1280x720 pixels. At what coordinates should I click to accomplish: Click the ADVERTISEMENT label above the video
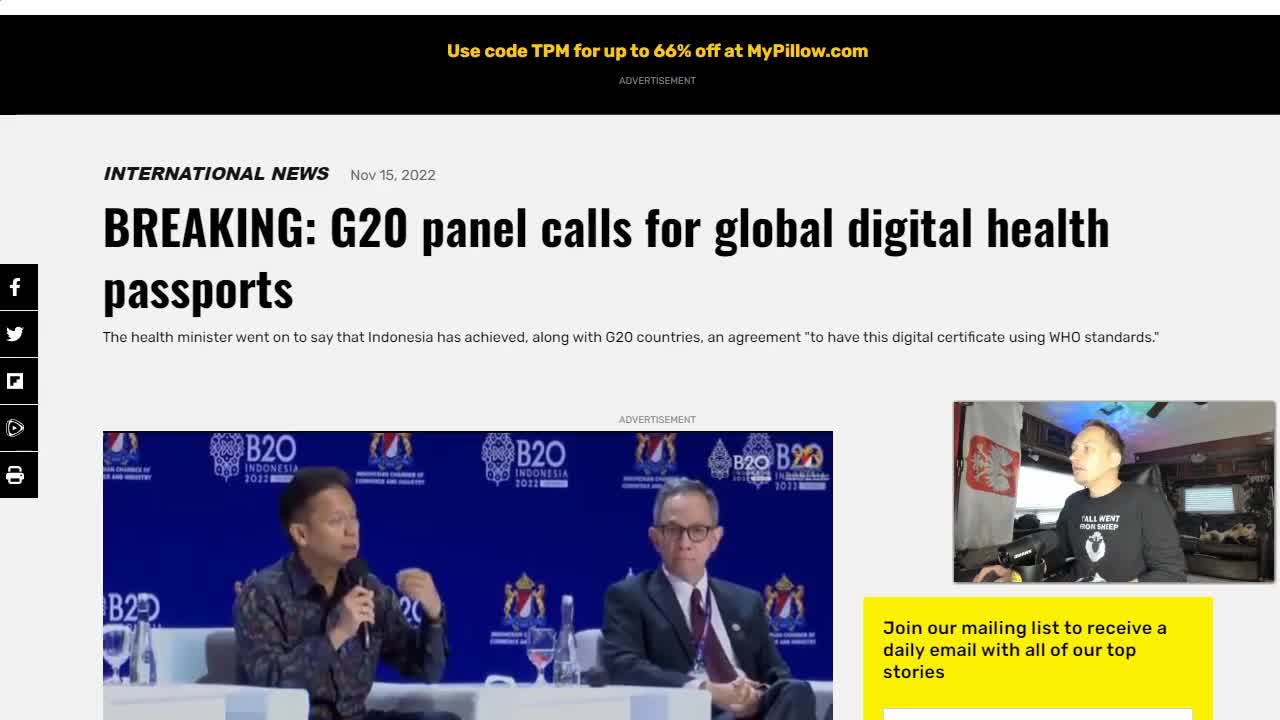657,420
